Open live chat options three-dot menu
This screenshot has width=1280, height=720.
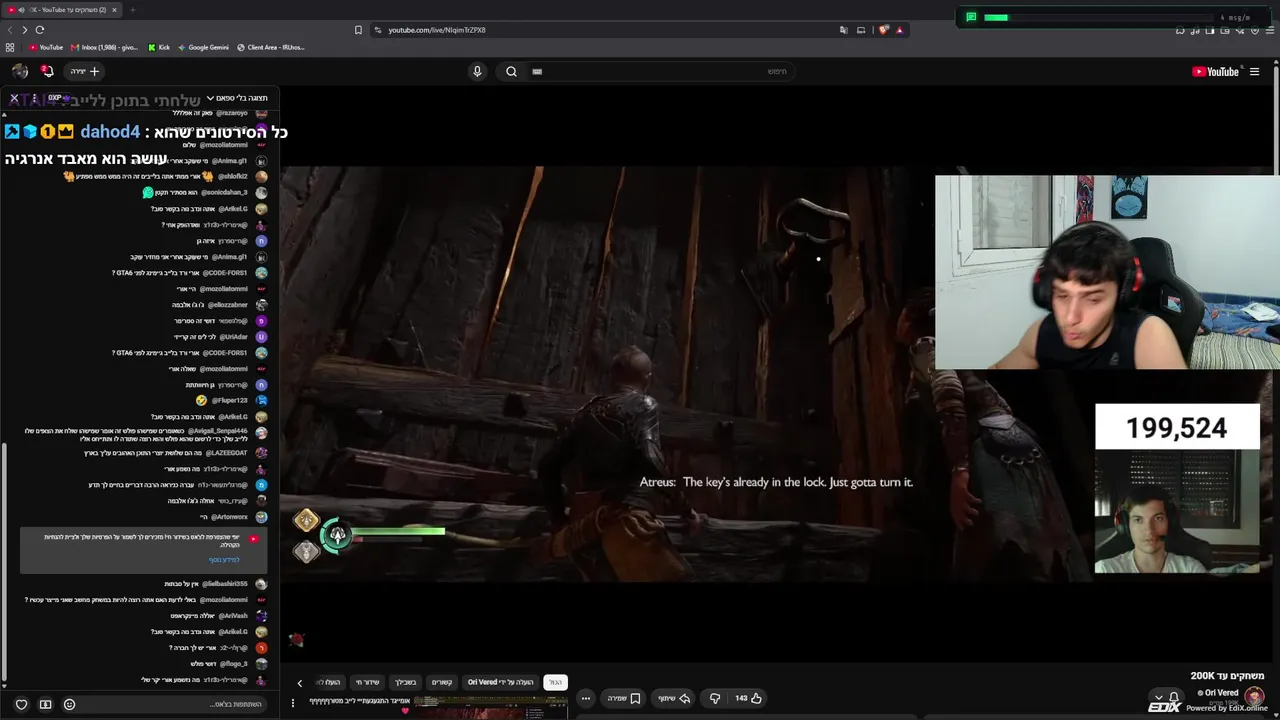34,98
